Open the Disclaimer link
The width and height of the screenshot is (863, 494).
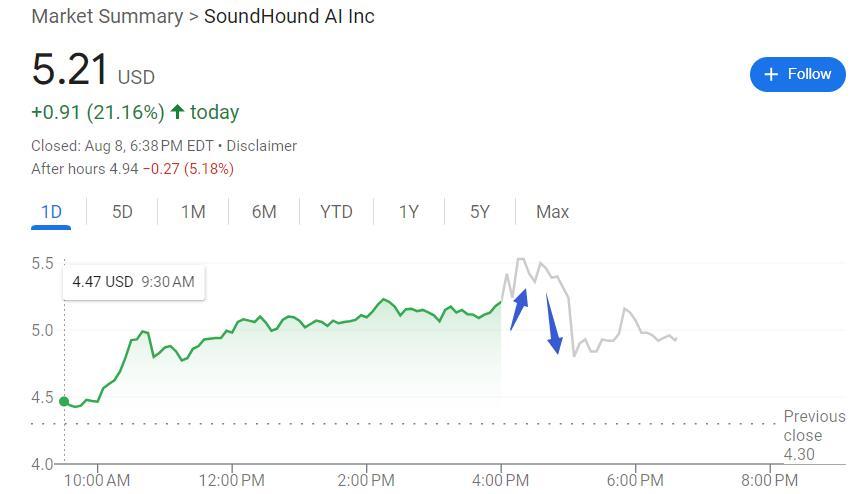261,146
